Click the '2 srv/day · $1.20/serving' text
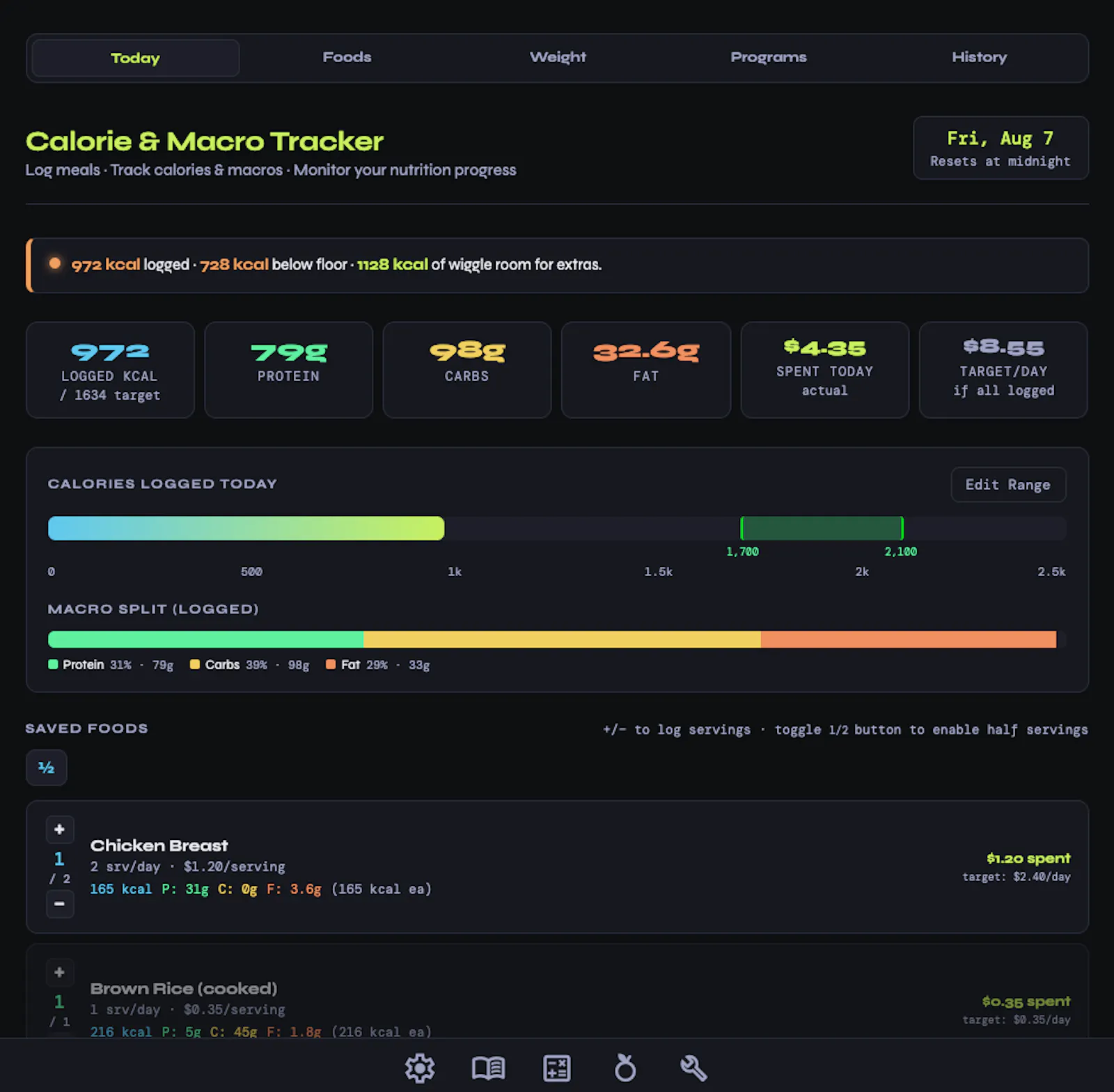Image resolution: width=1114 pixels, height=1092 pixels. point(188,867)
